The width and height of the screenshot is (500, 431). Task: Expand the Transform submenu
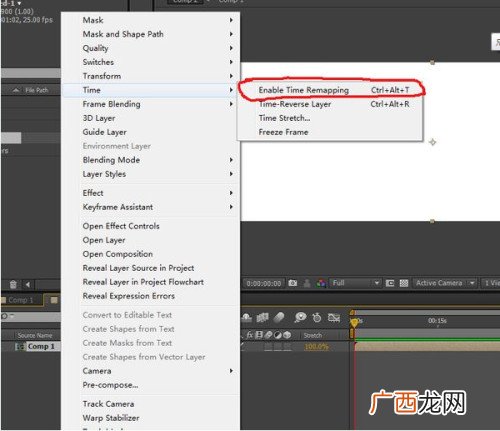pos(152,76)
